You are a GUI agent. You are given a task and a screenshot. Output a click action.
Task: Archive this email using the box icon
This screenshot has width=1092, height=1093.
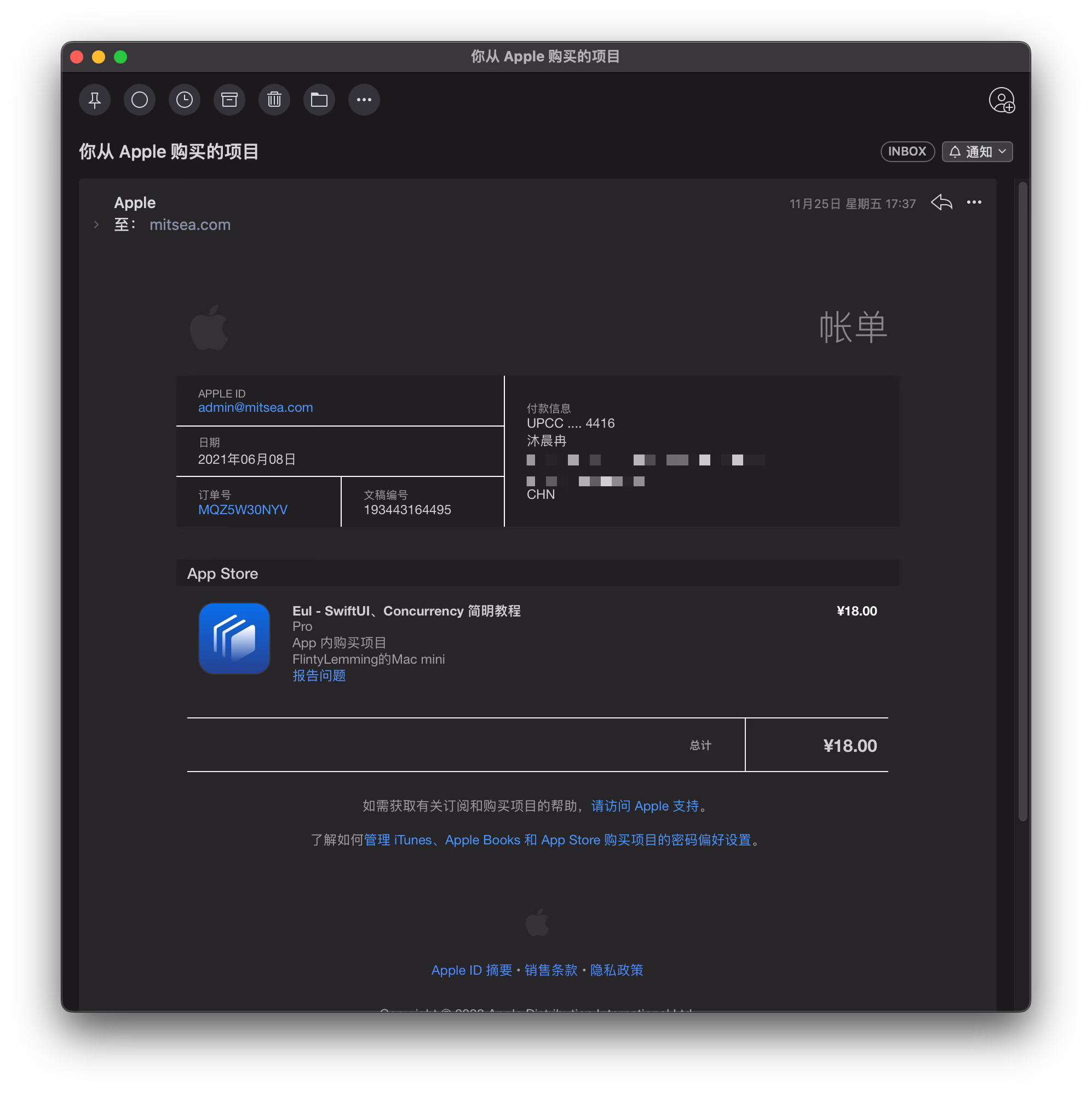pos(229,100)
